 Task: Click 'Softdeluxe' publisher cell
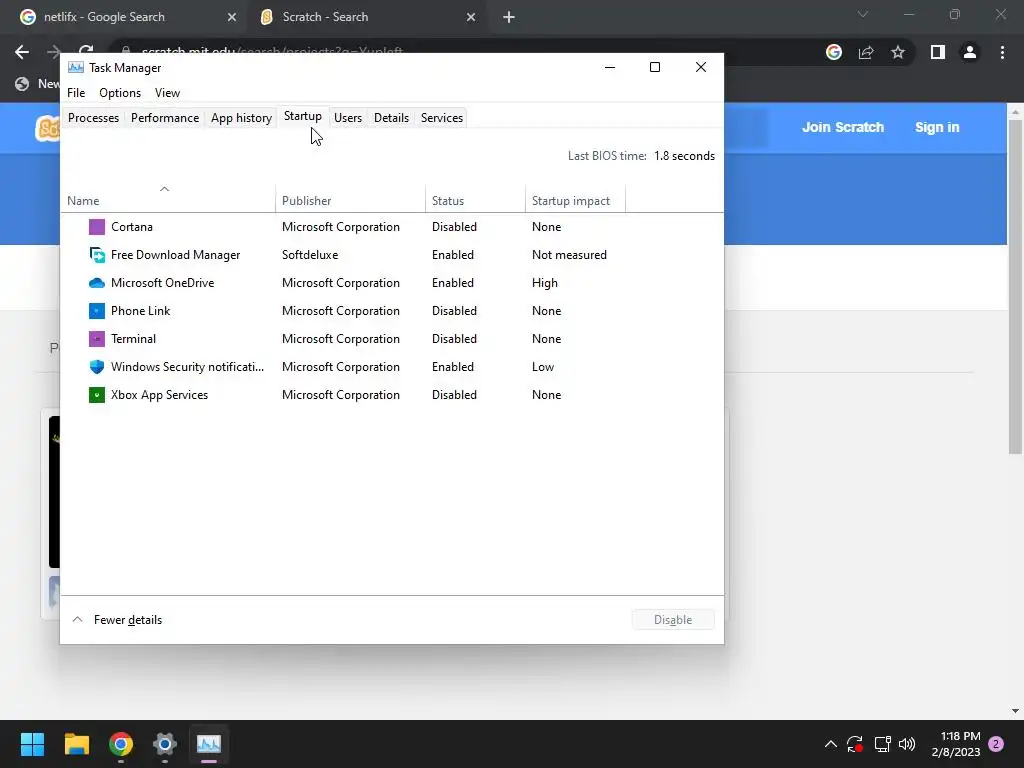[x=310, y=255]
